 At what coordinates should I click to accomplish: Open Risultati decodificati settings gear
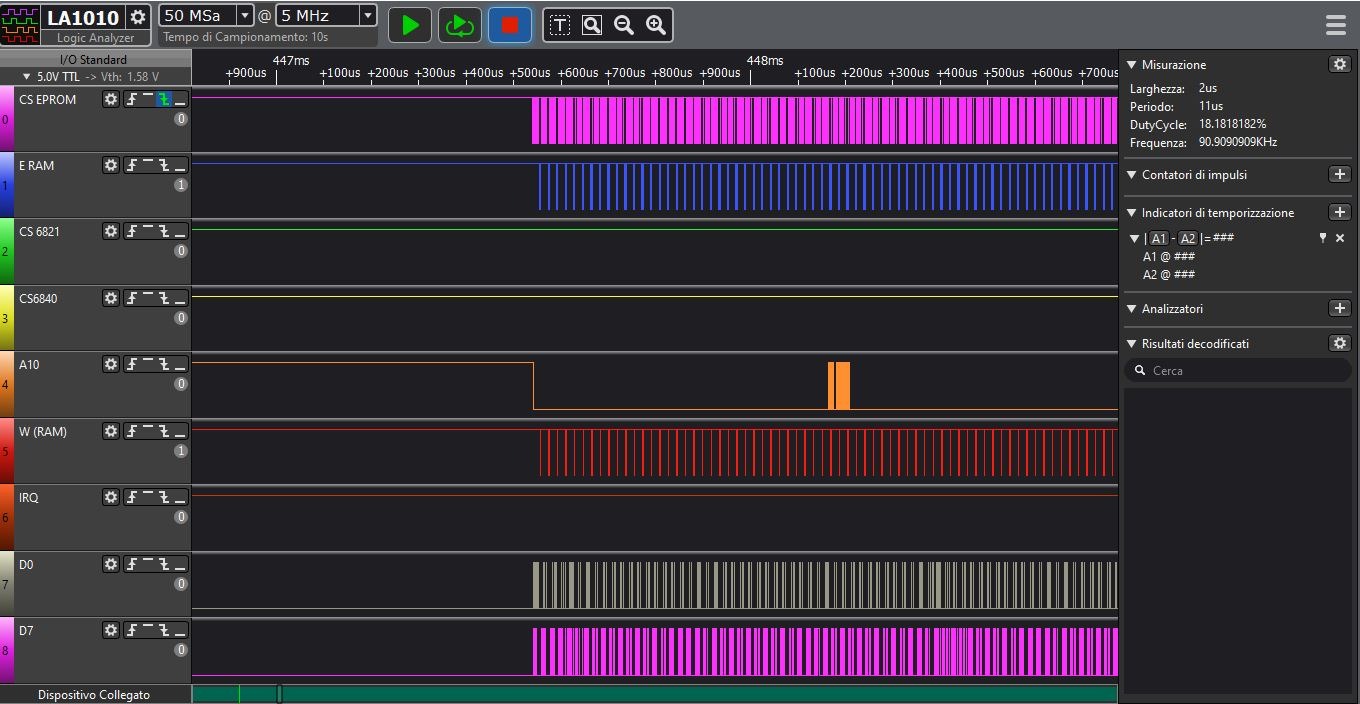click(x=1339, y=343)
